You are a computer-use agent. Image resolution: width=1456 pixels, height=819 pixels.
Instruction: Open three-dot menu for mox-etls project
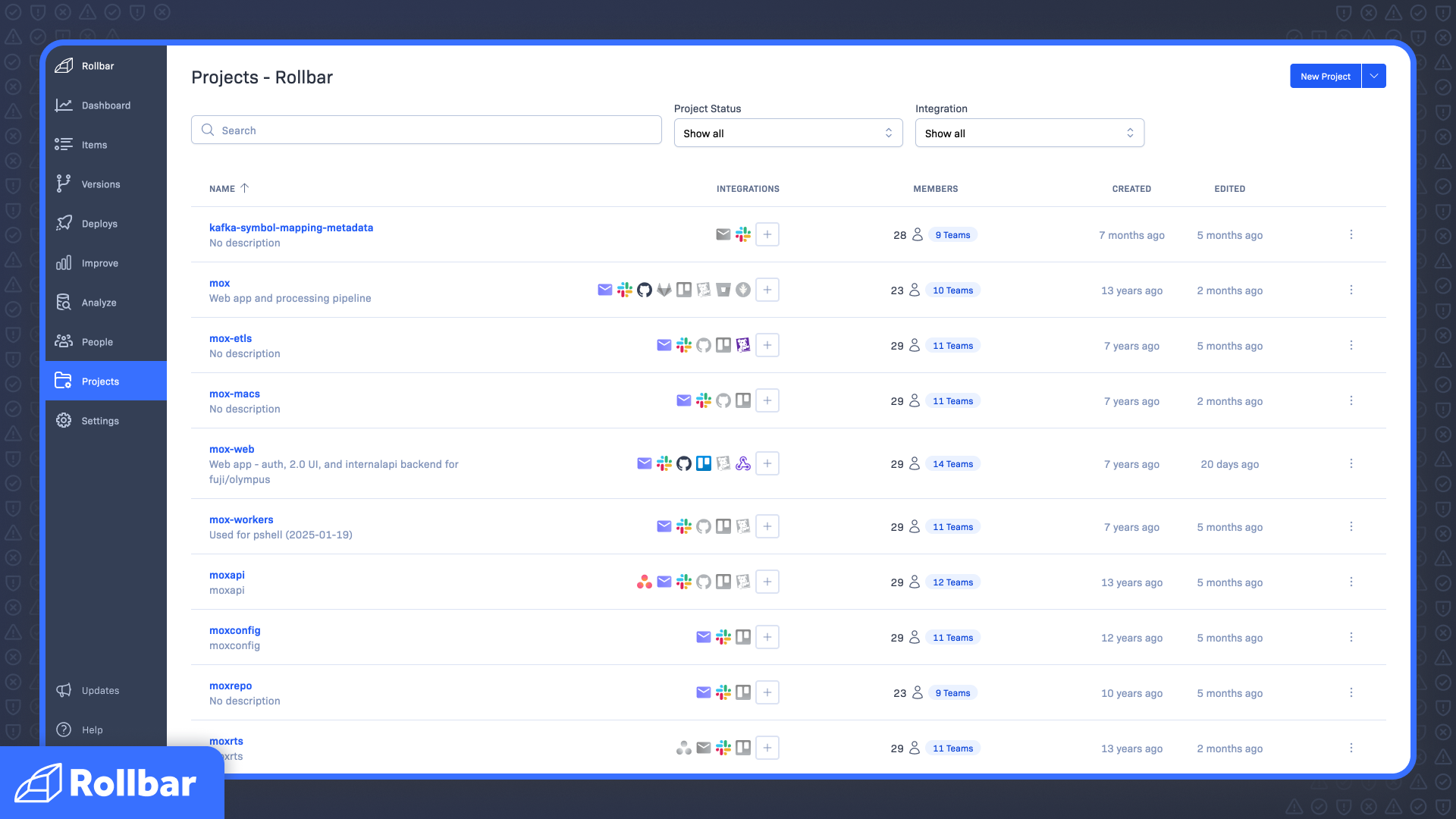click(x=1351, y=345)
